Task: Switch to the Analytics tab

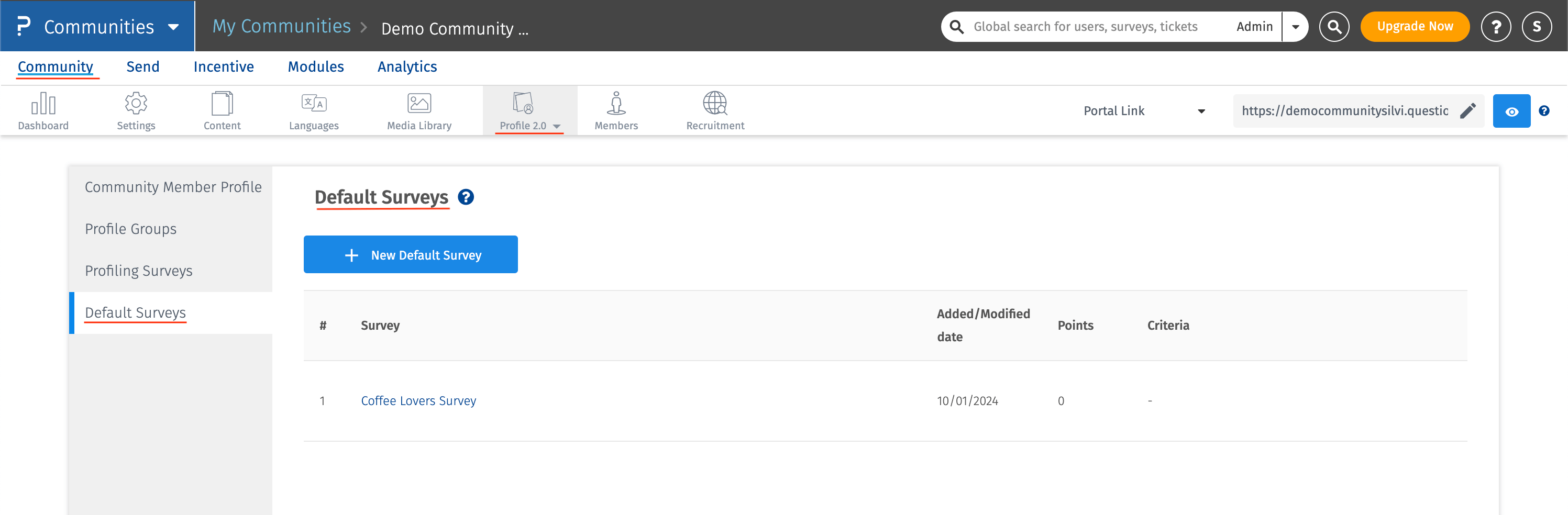Action: pos(406,67)
